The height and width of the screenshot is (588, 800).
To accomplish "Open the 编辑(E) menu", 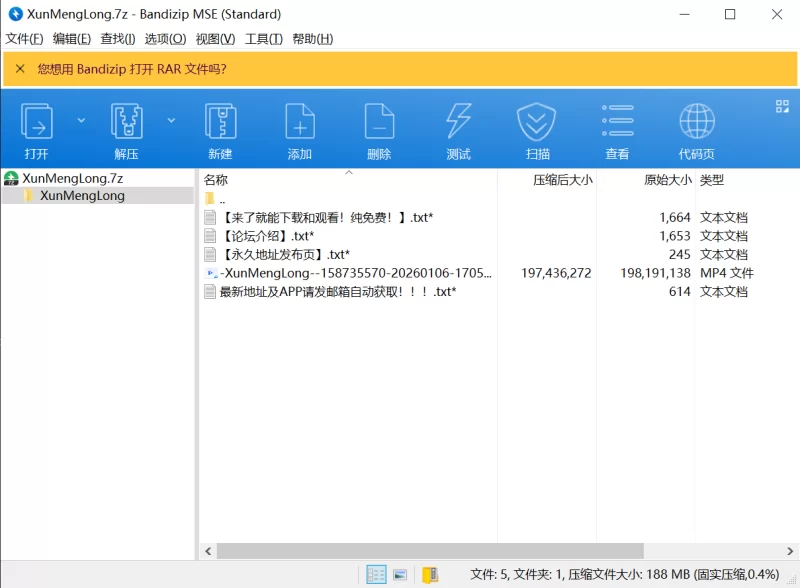I will (x=71, y=39).
